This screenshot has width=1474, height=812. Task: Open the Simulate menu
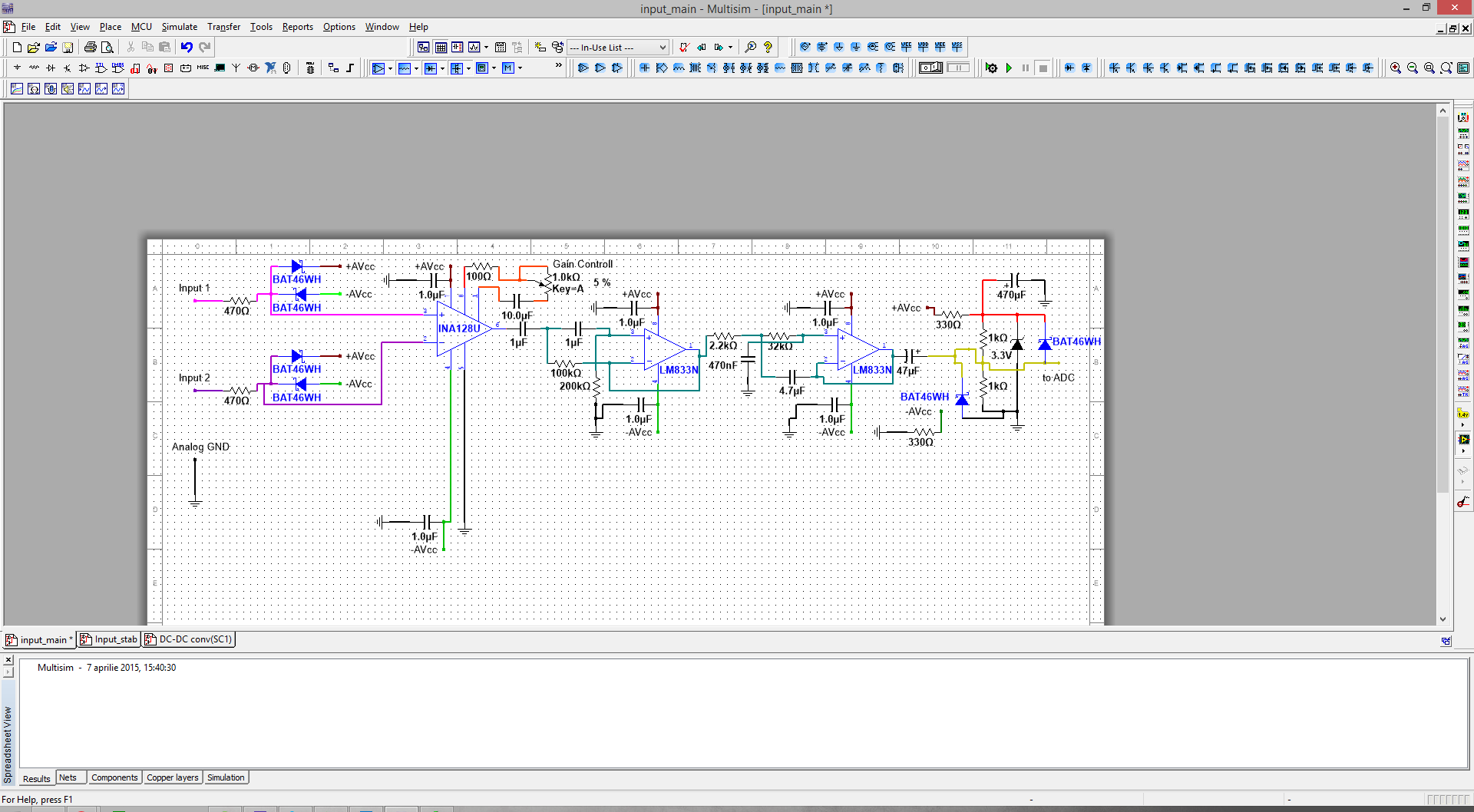coord(180,27)
